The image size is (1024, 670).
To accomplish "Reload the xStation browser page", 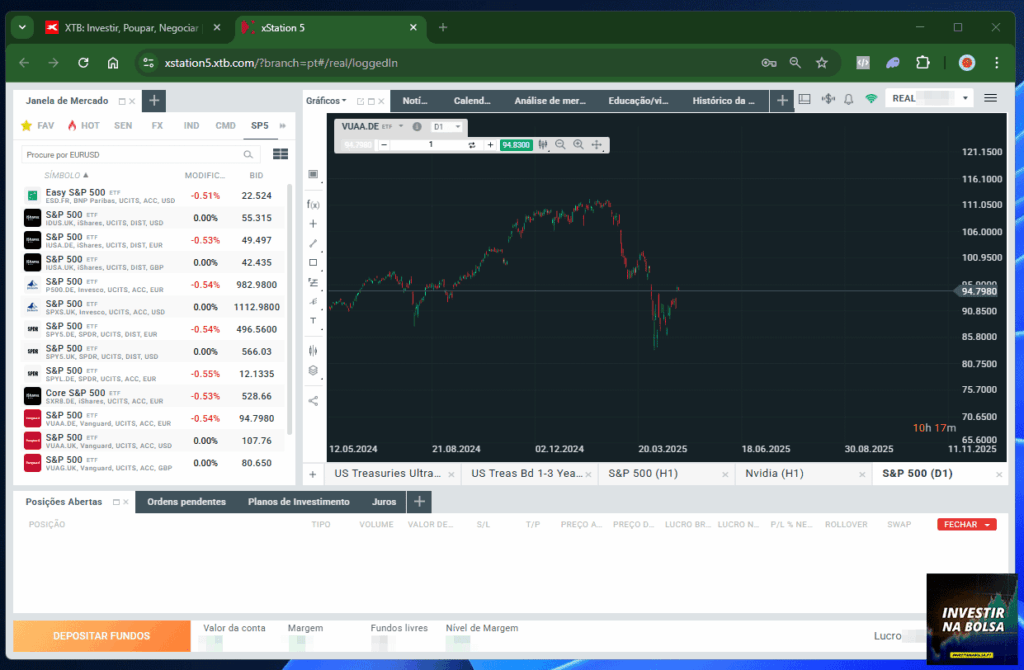I will [83, 63].
